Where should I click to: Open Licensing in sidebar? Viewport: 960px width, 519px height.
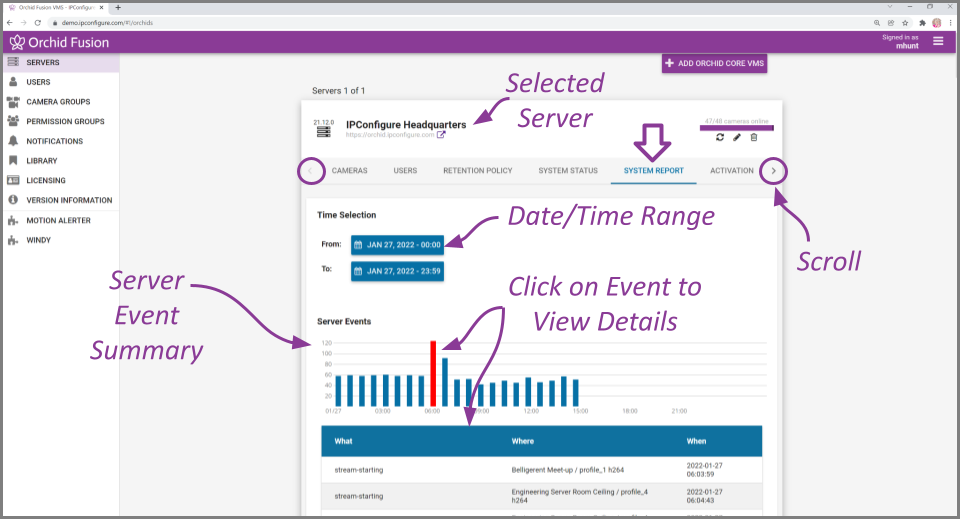[61, 181]
